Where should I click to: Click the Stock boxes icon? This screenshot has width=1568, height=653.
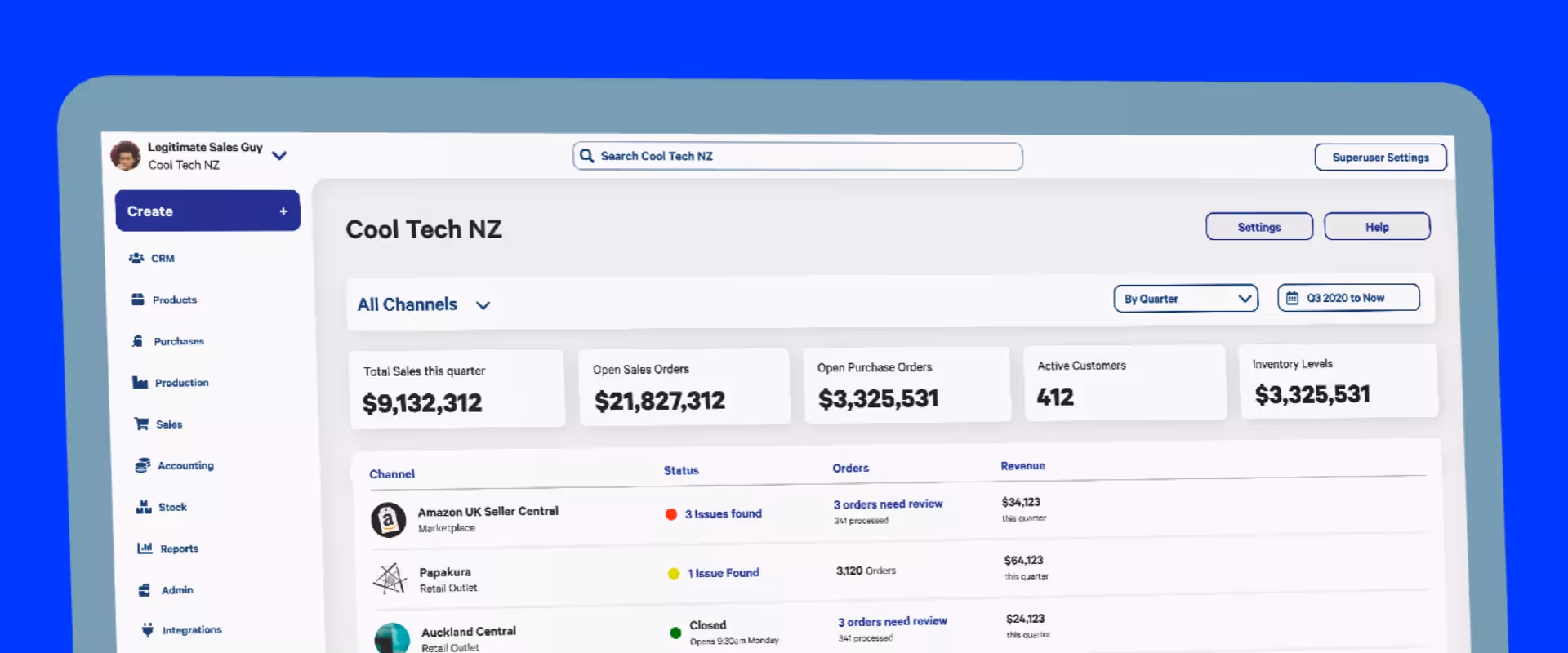pyautogui.click(x=144, y=507)
